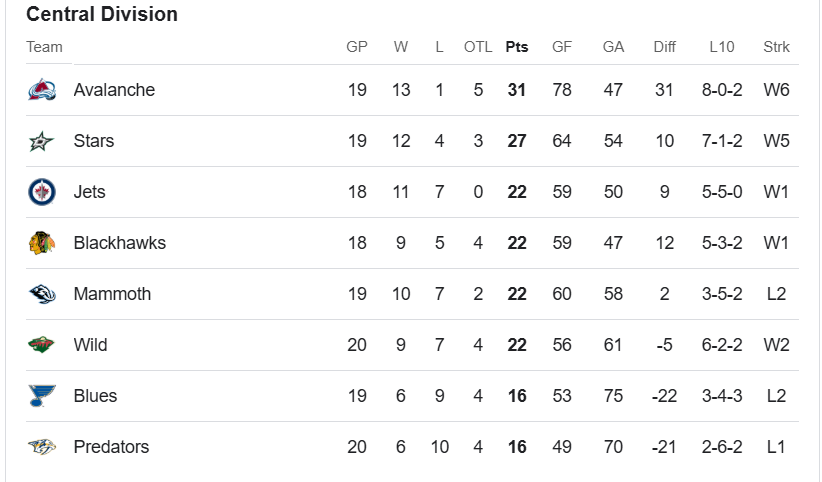This screenshot has height=482, width=822.
Task: Sort by the GF column header
Action: pyautogui.click(x=562, y=47)
